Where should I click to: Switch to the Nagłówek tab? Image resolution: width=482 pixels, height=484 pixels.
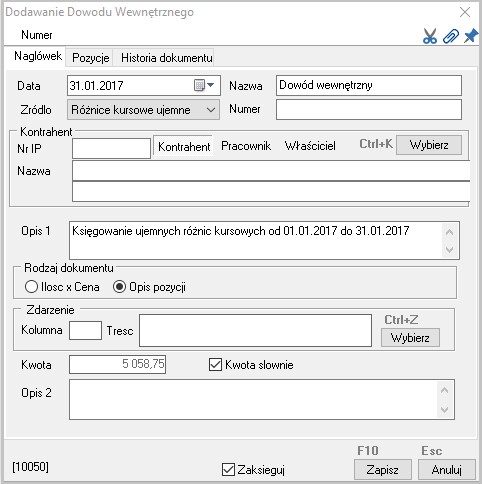(38, 56)
